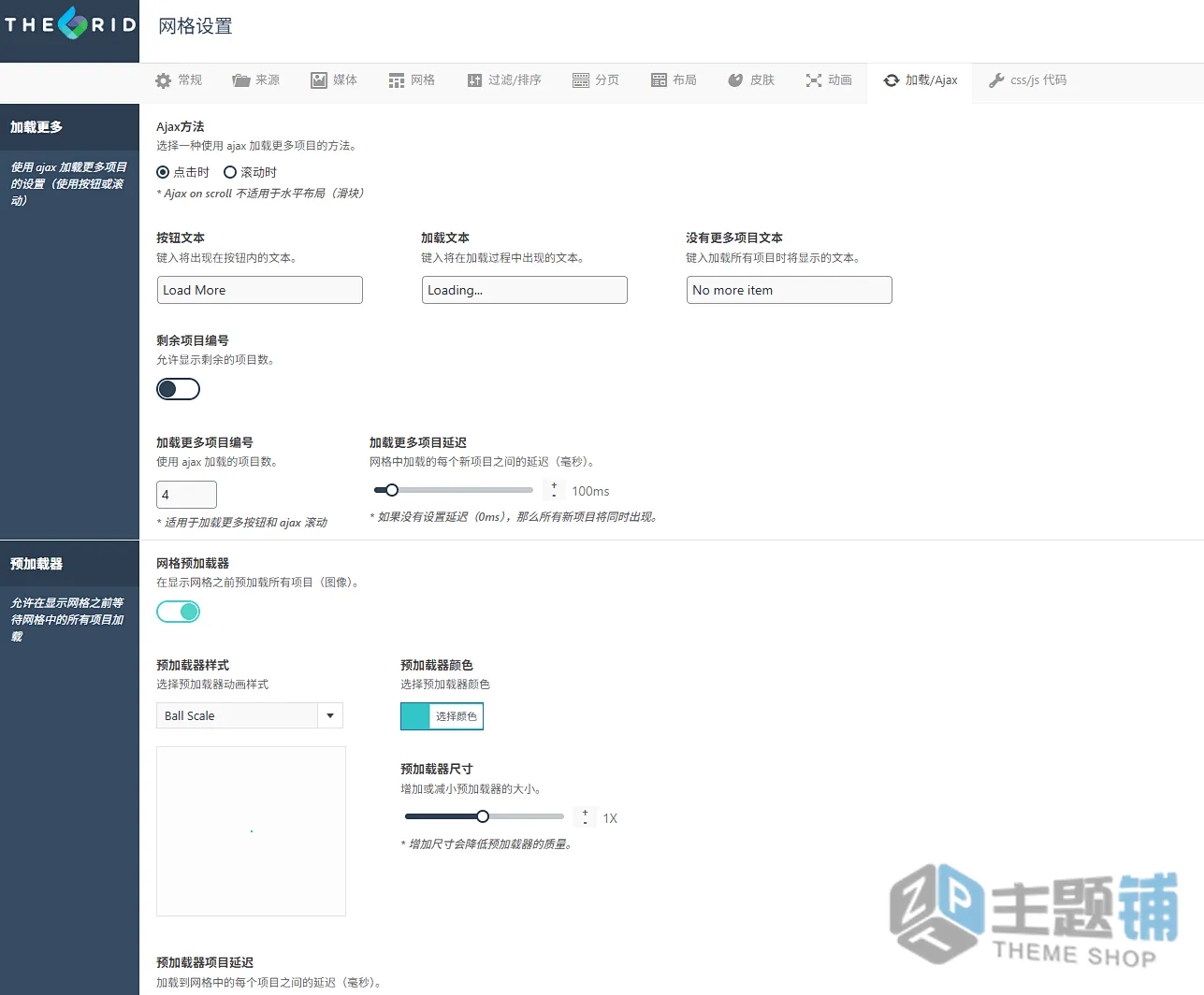This screenshot has height=995, width=1204.
Task: Select the 点击时 Ajax method radio
Action: pos(163,172)
